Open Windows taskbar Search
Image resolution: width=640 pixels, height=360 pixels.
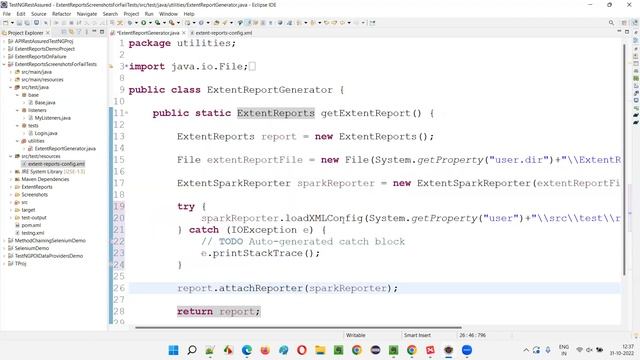[191, 350]
